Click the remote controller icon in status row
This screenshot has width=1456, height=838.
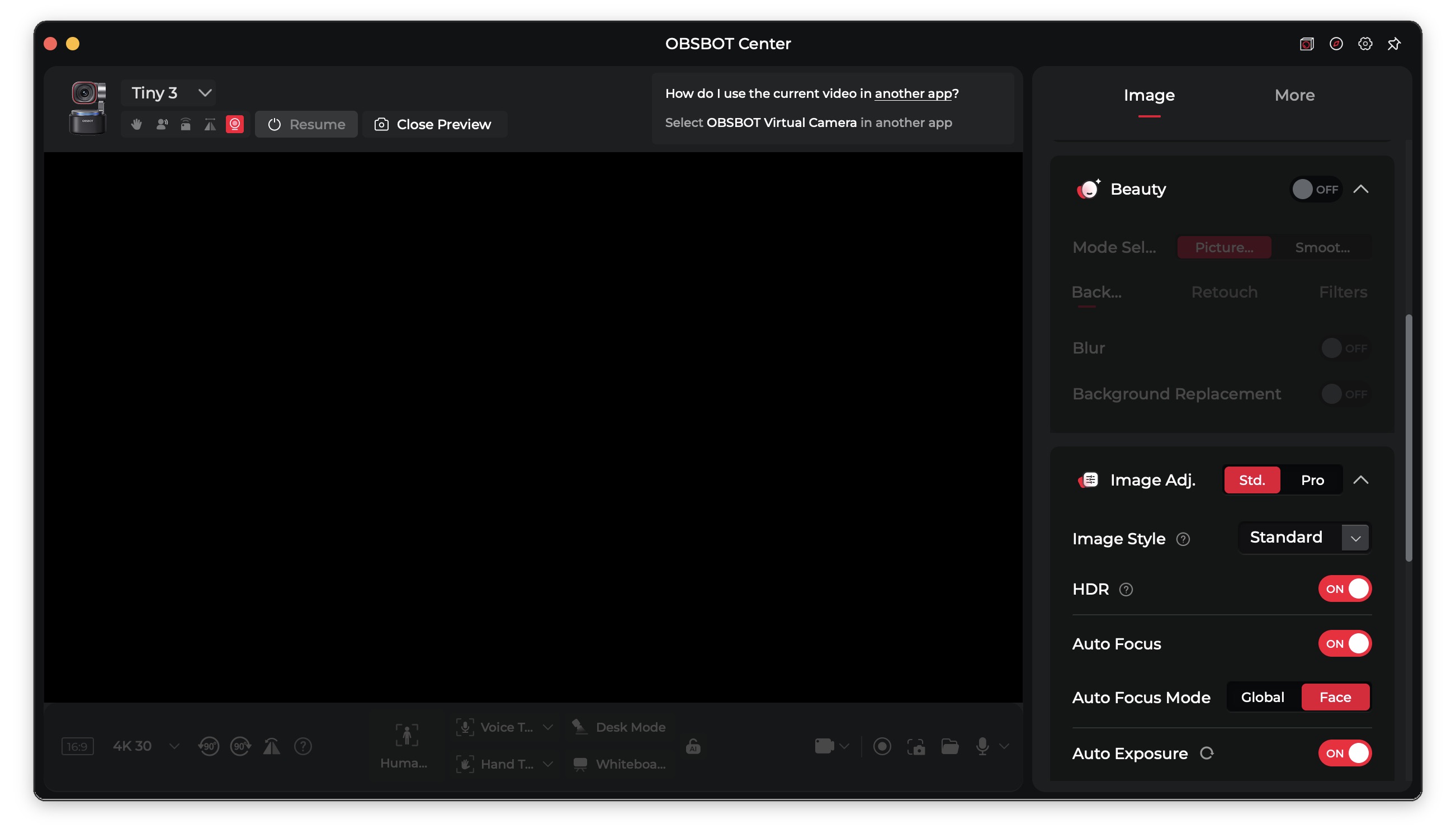point(185,124)
